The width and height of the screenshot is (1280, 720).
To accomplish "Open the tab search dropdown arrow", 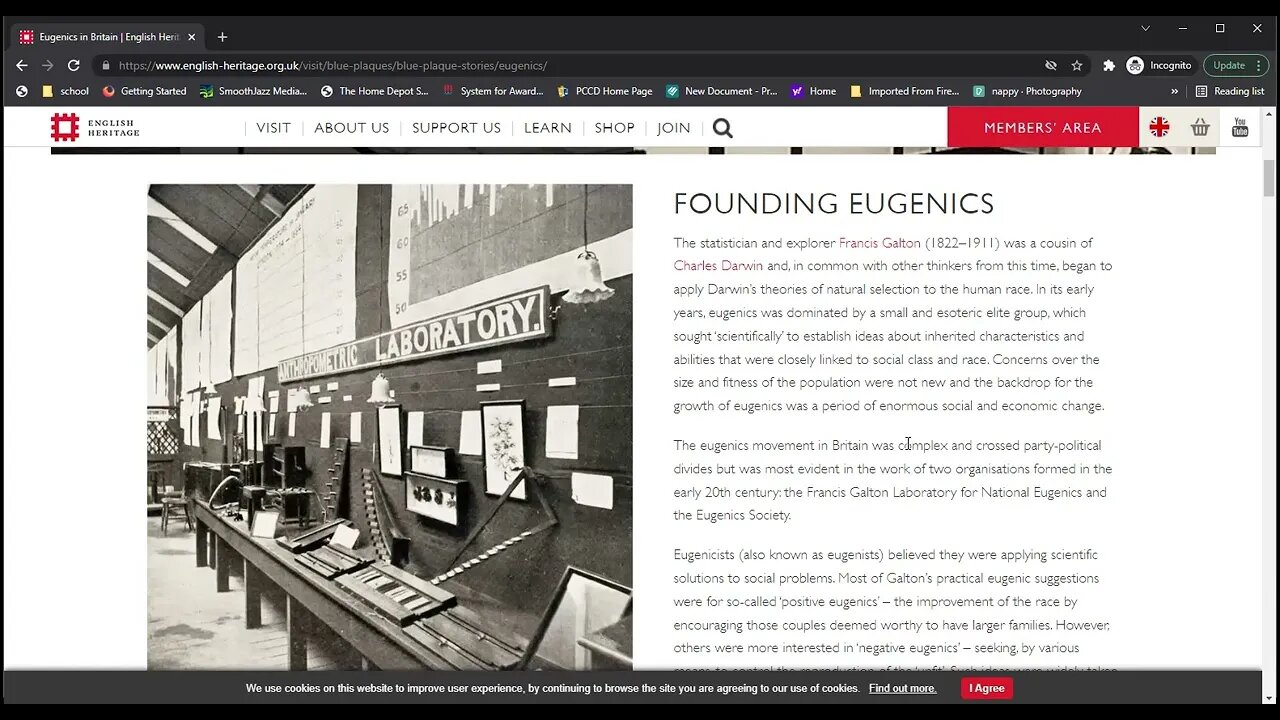I will point(1146,28).
